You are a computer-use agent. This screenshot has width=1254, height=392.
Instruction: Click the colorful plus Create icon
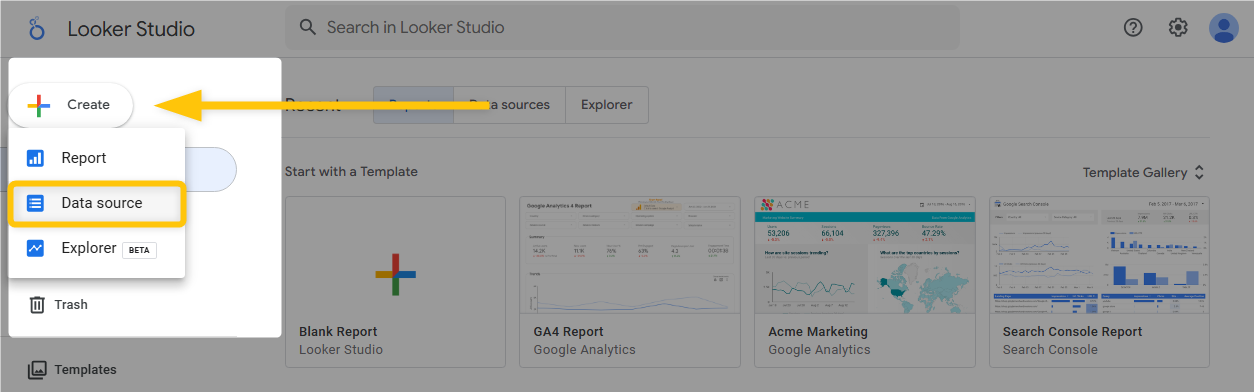coord(39,105)
